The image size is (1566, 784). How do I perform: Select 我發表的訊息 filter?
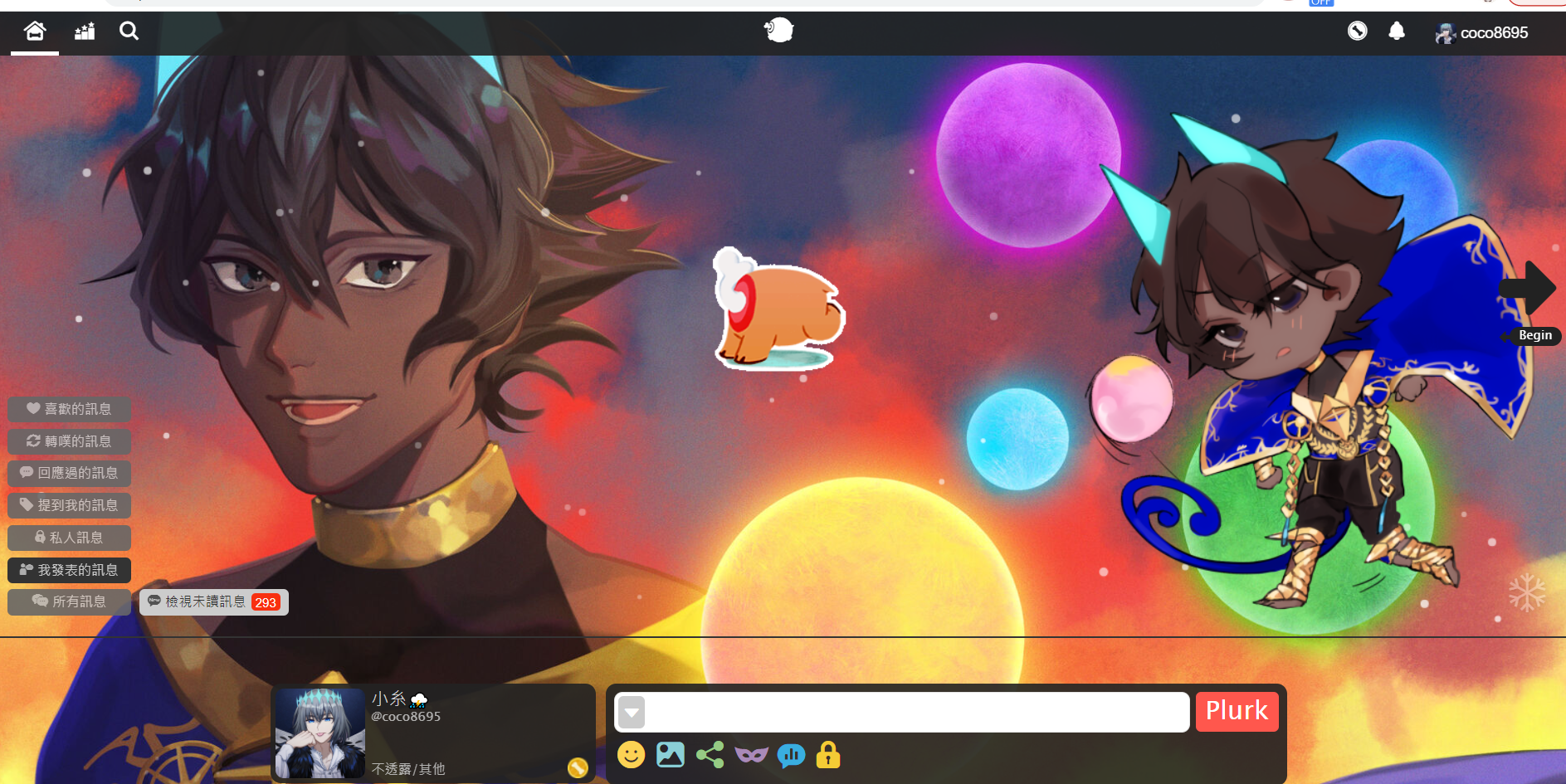point(69,570)
